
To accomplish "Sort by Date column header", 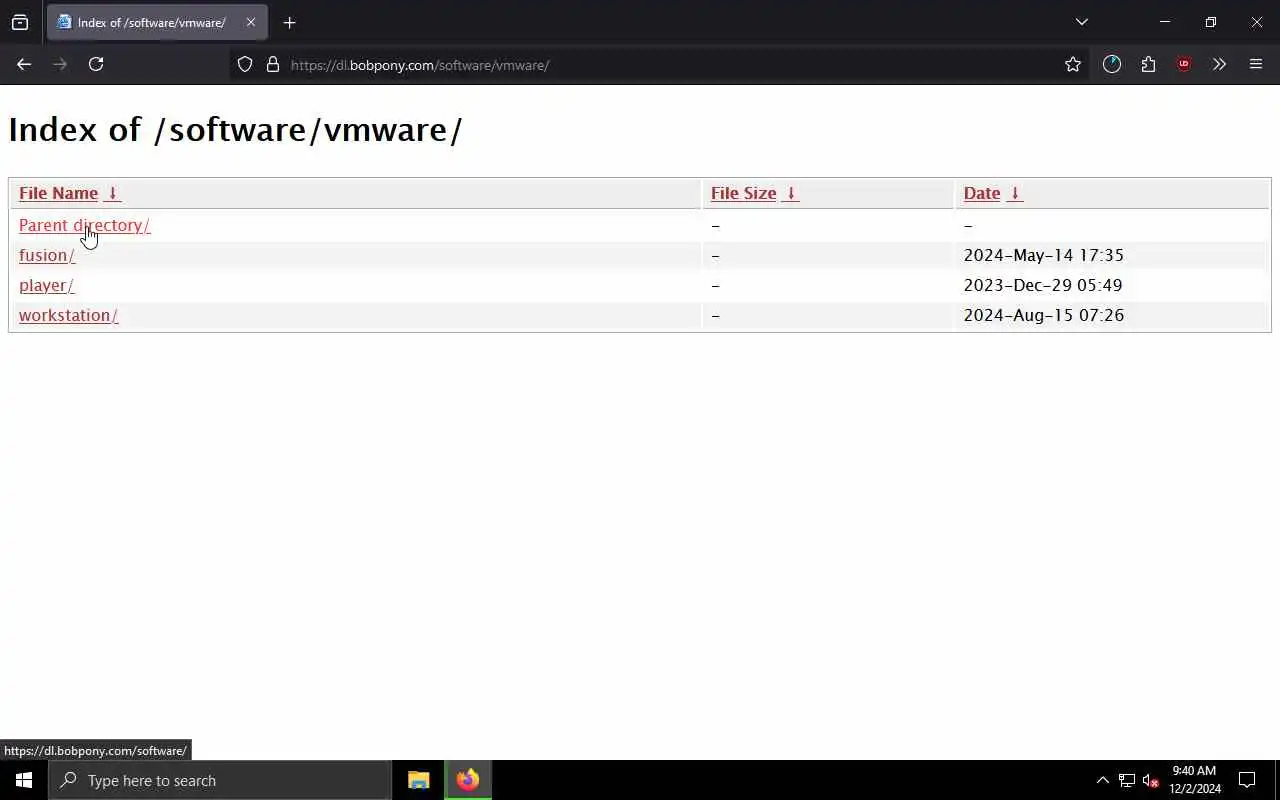I will pyautogui.click(x=982, y=193).
